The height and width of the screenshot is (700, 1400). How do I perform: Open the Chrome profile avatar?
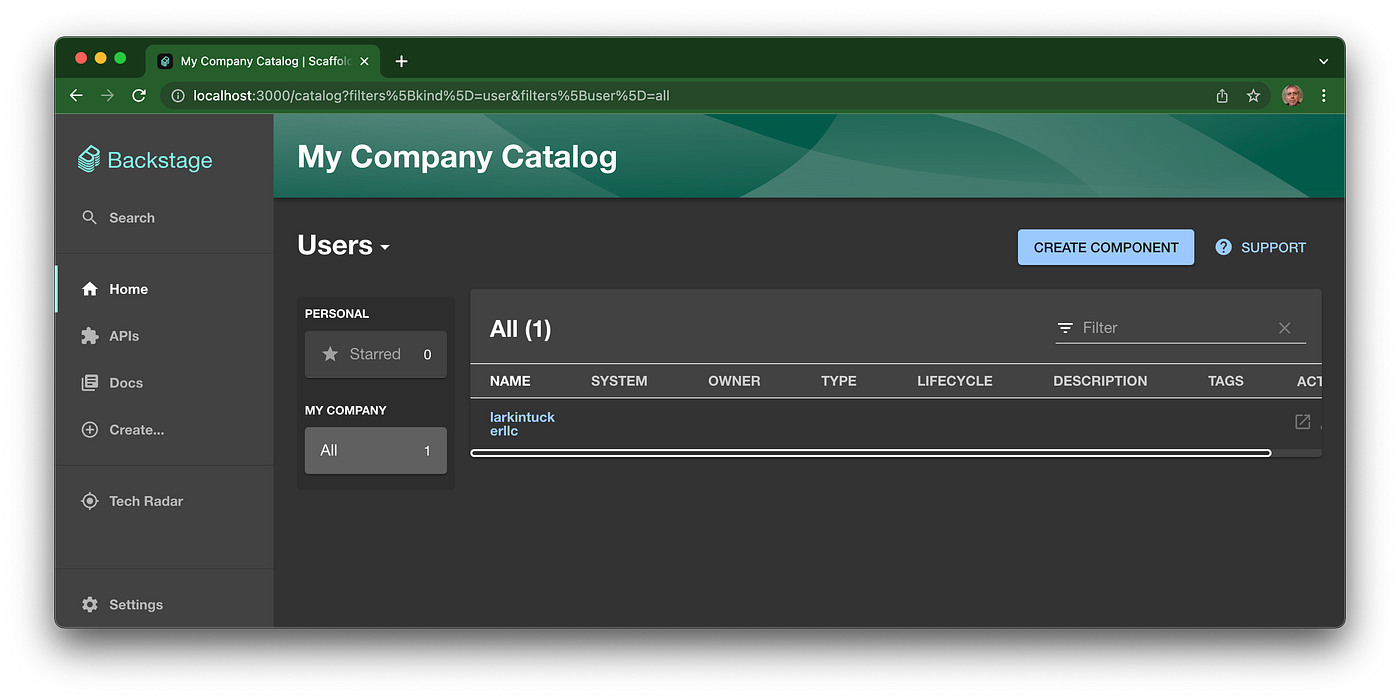pos(1292,96)
